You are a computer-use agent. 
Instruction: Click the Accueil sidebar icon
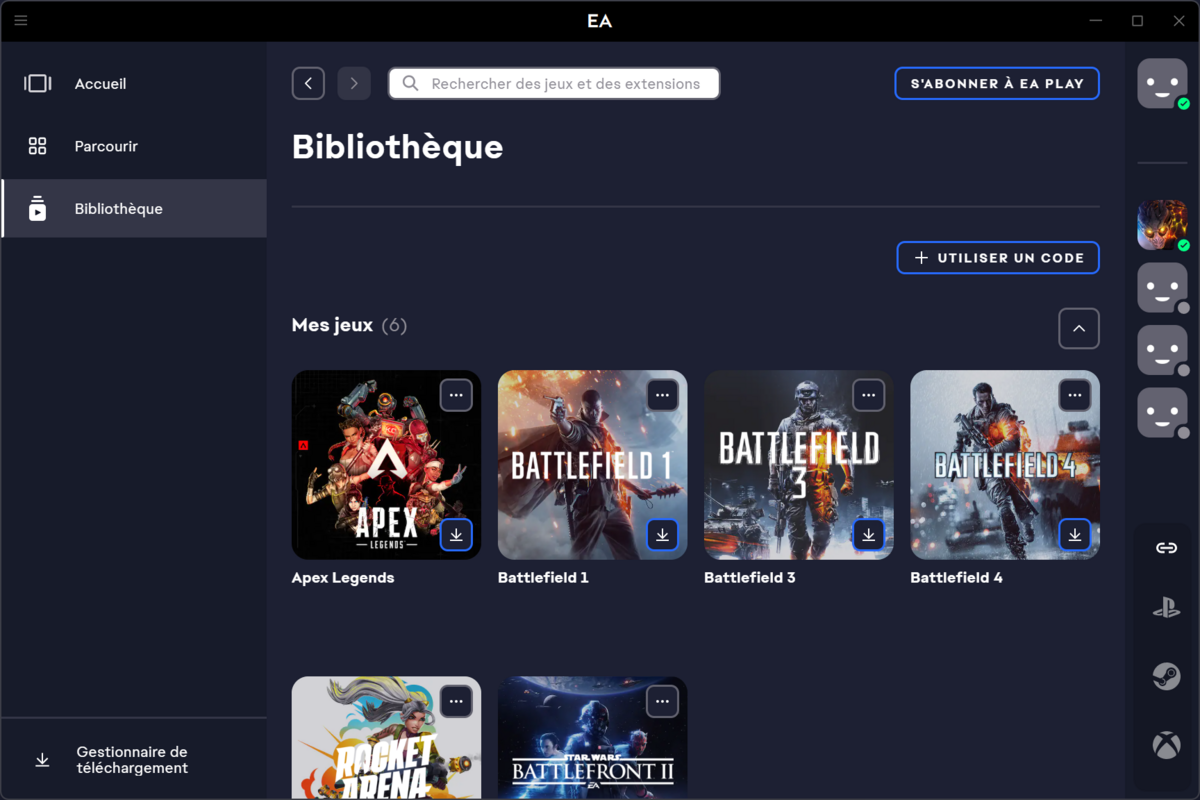click(37, 84)
